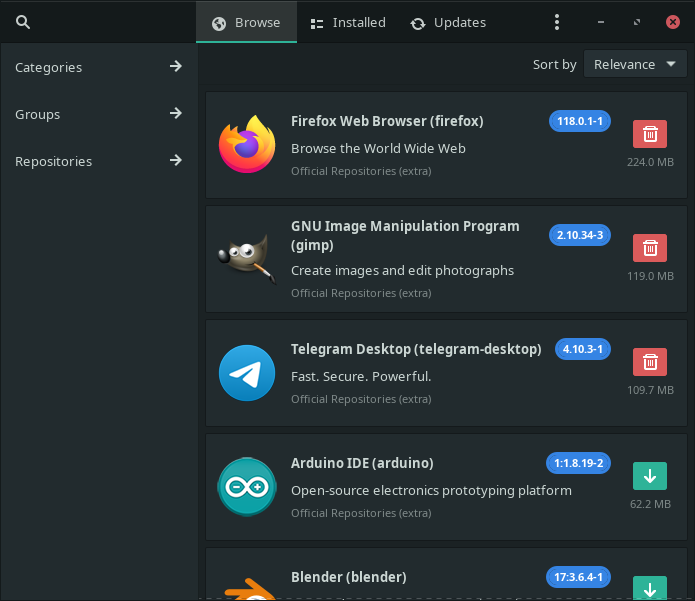Remove Firefox with the red trash button
695x601 pixels.
point(650,134)
